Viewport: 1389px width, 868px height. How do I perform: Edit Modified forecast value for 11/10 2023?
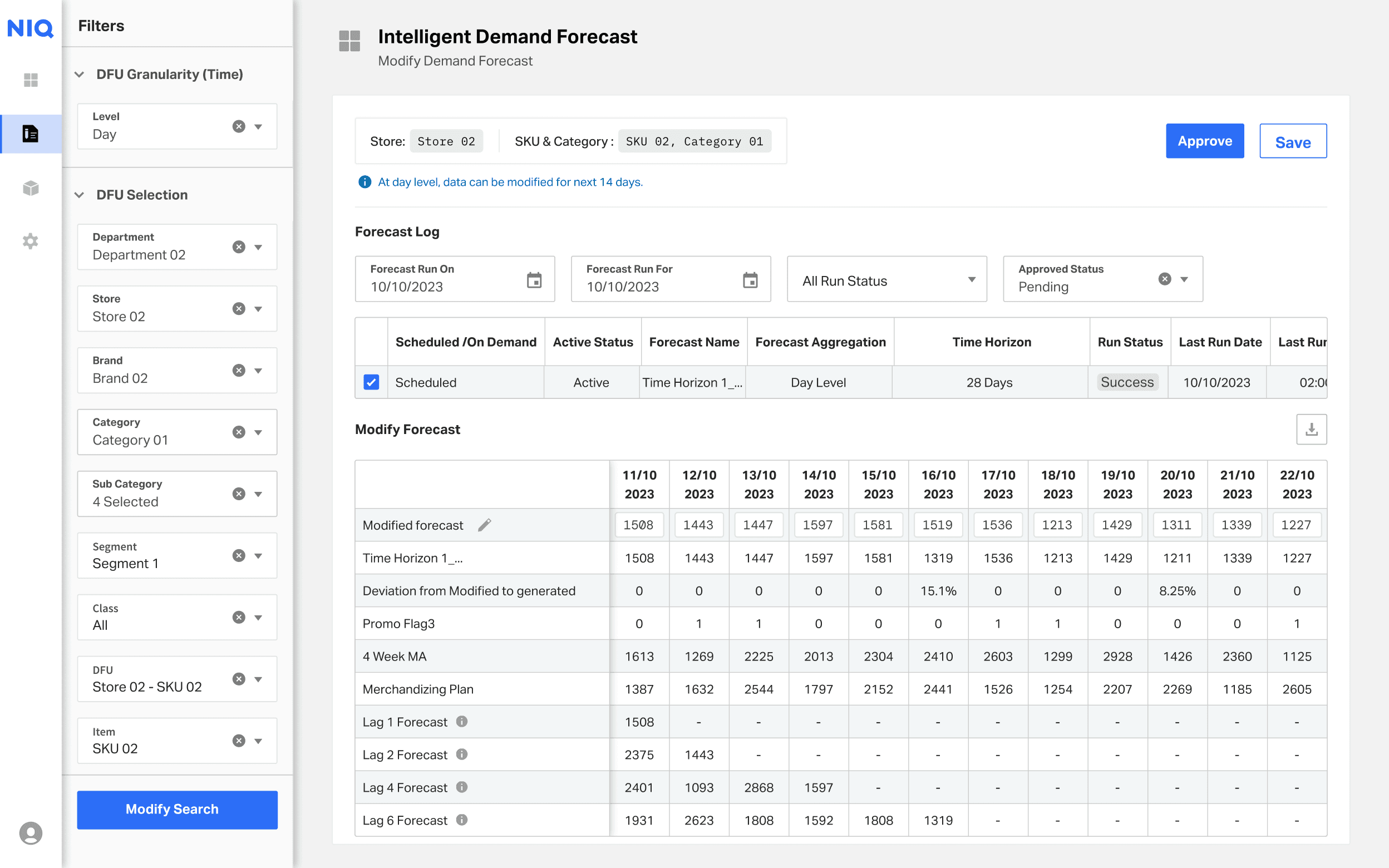pyautogui.click(x=639, y=525)
